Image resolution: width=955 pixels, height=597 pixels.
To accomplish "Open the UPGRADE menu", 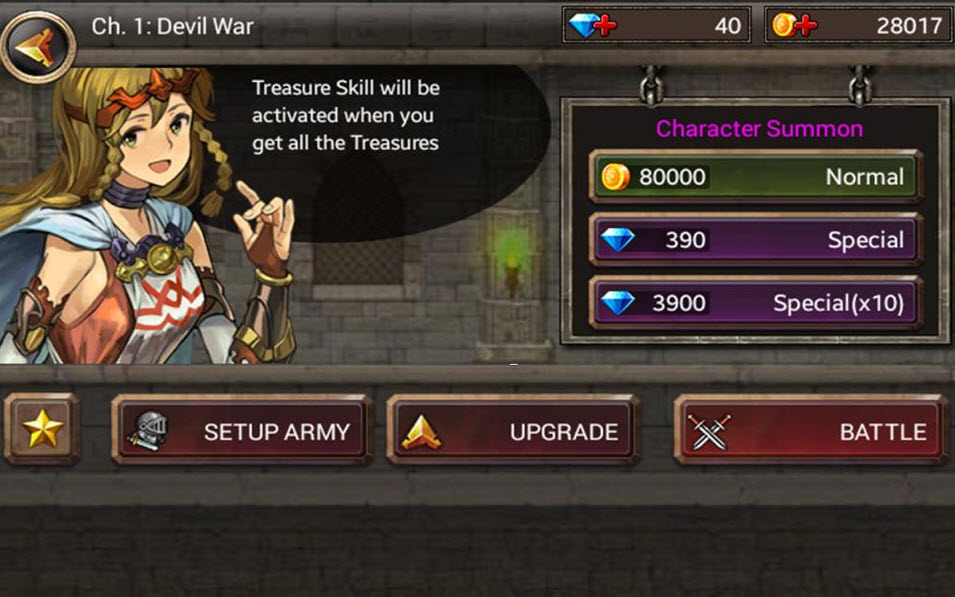I will coord(513,429).
